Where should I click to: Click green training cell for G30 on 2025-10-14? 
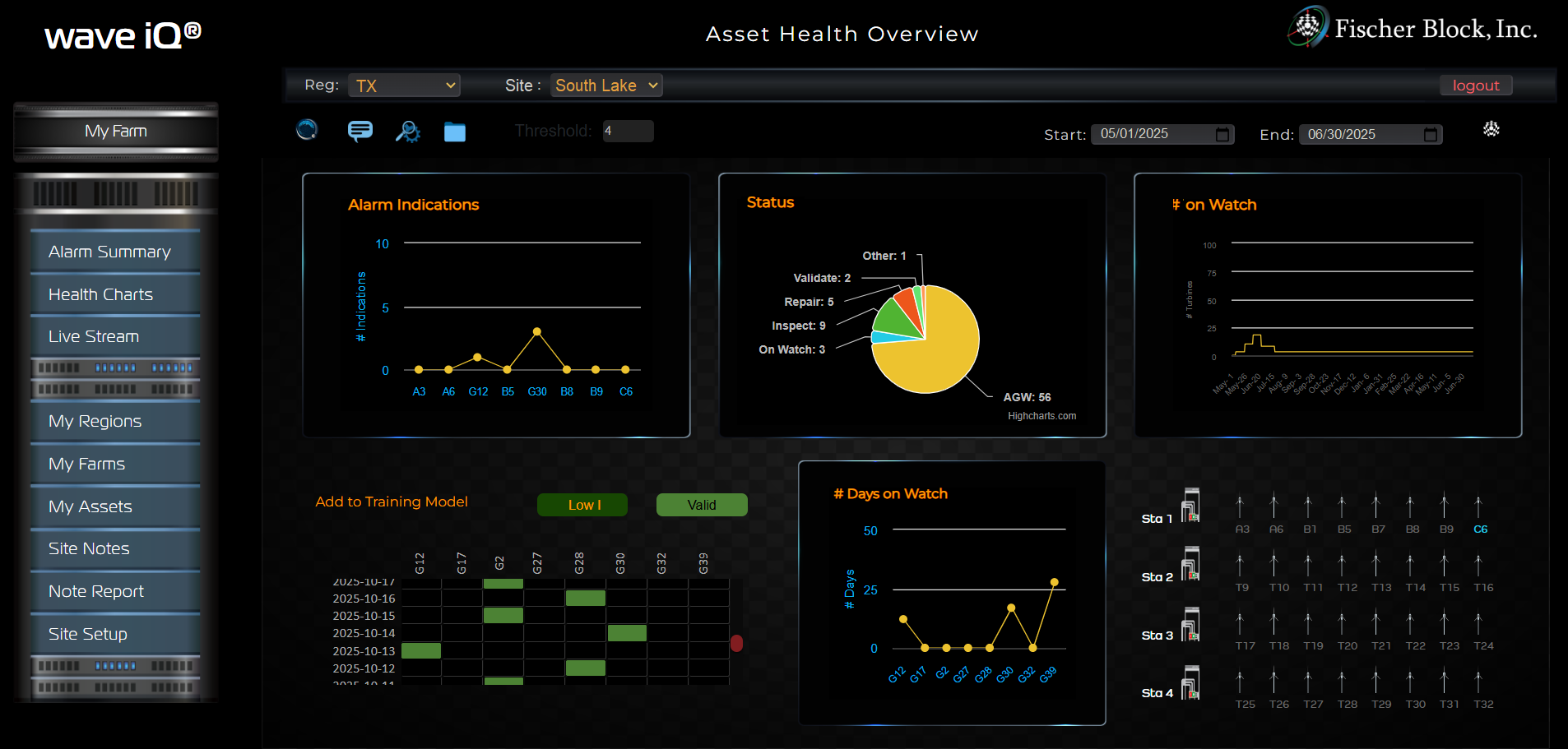[x=627, y=633]
